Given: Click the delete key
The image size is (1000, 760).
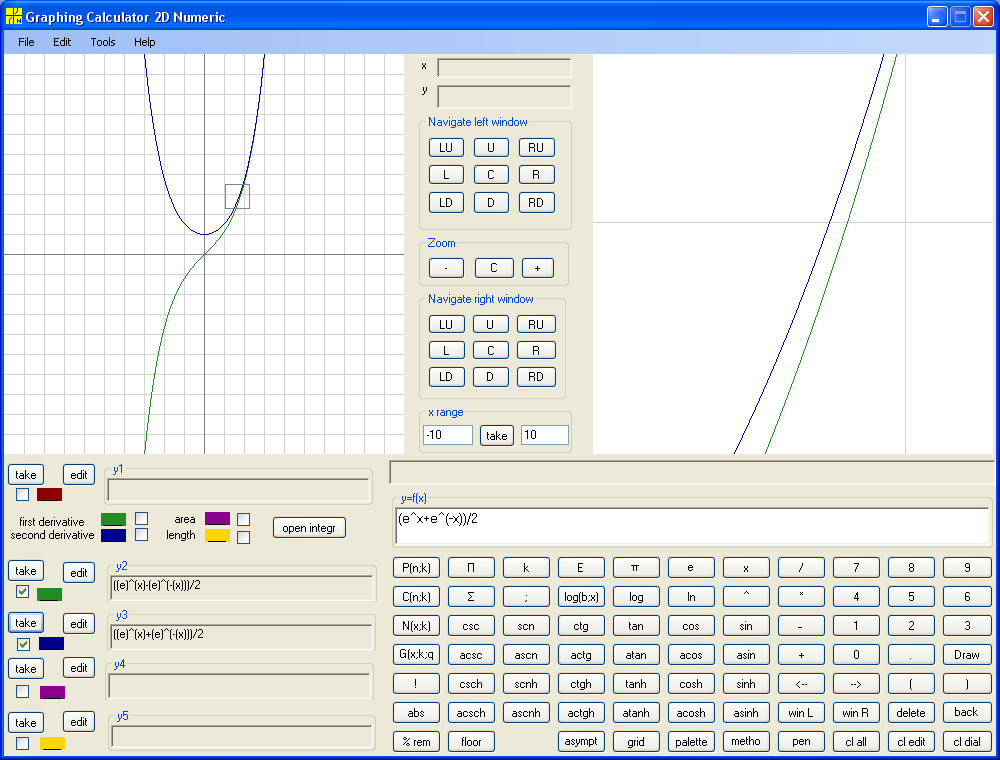Looking at the screenshot, I should (x=911, y=713).
